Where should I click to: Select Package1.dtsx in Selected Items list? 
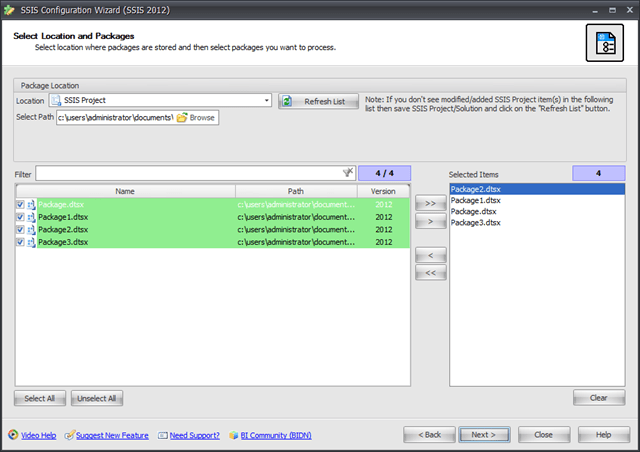click(x=537, y=200)
